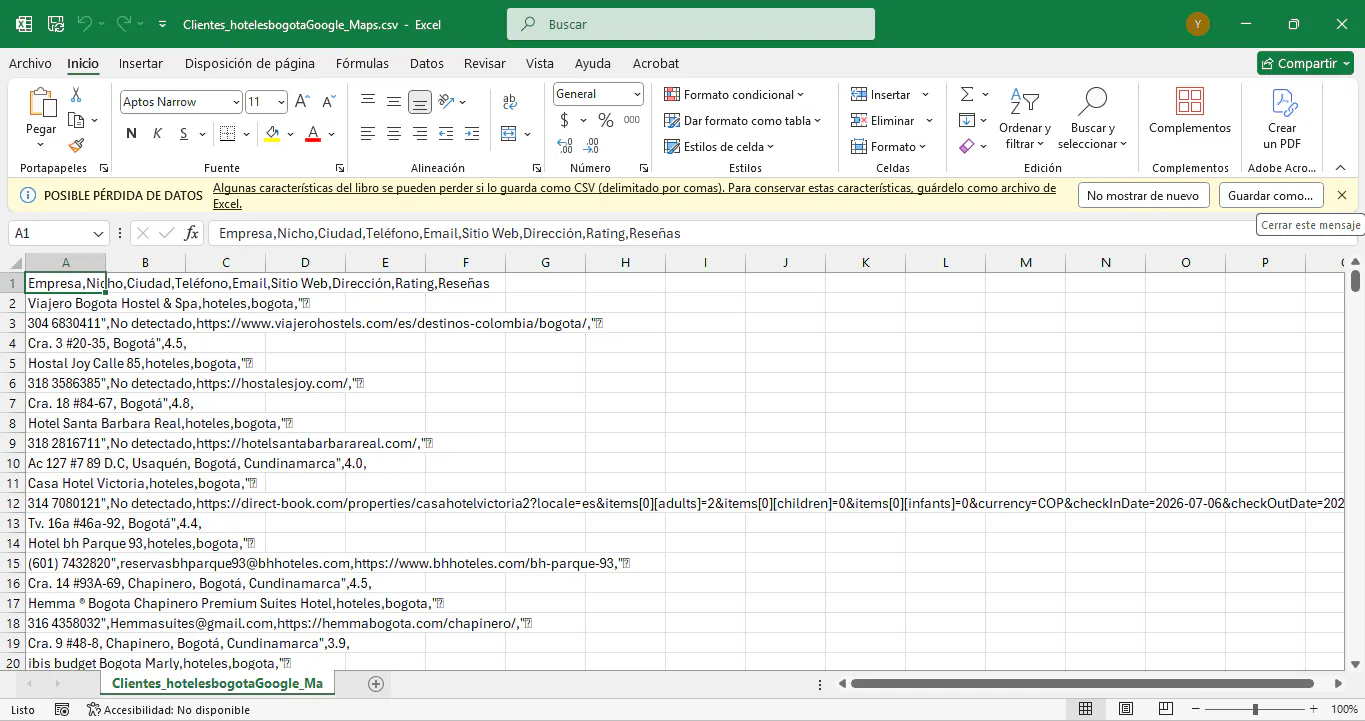Switch to the Disposición de página tab
1365x721 pixels.
(x=250, y=63)
